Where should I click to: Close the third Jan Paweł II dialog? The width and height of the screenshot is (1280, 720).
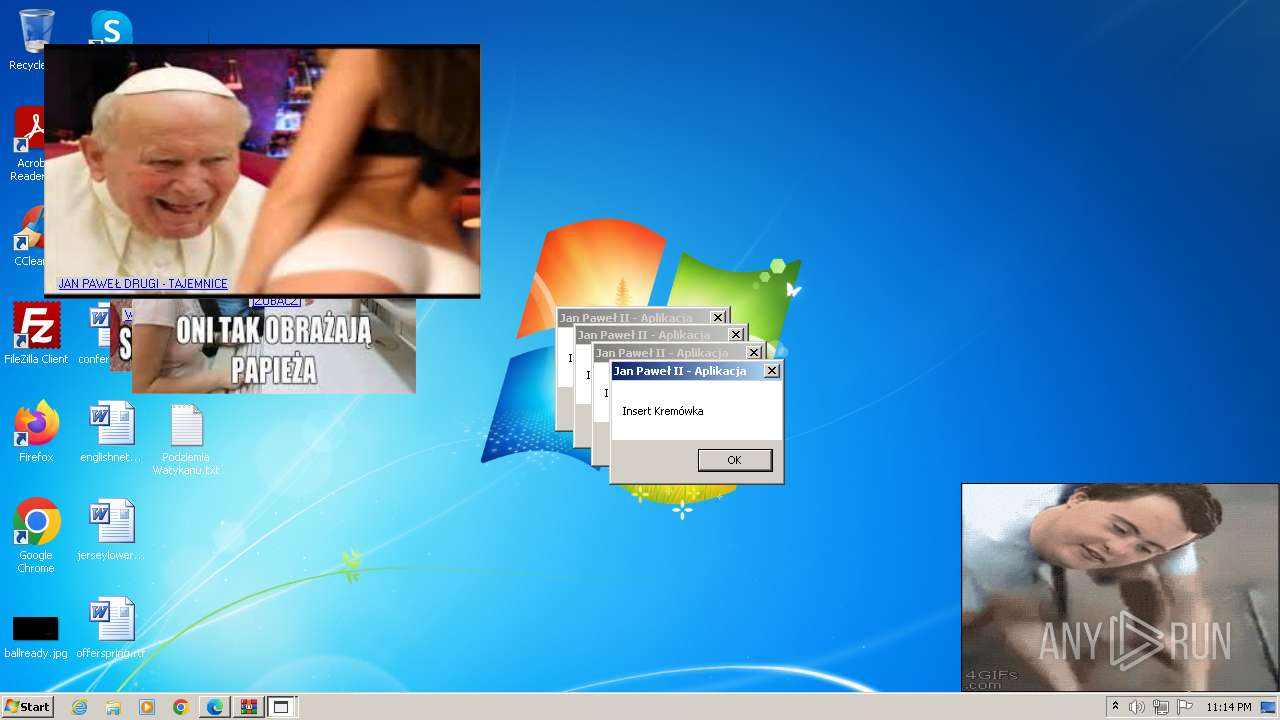pyautogui.click(x=754, y=352)
